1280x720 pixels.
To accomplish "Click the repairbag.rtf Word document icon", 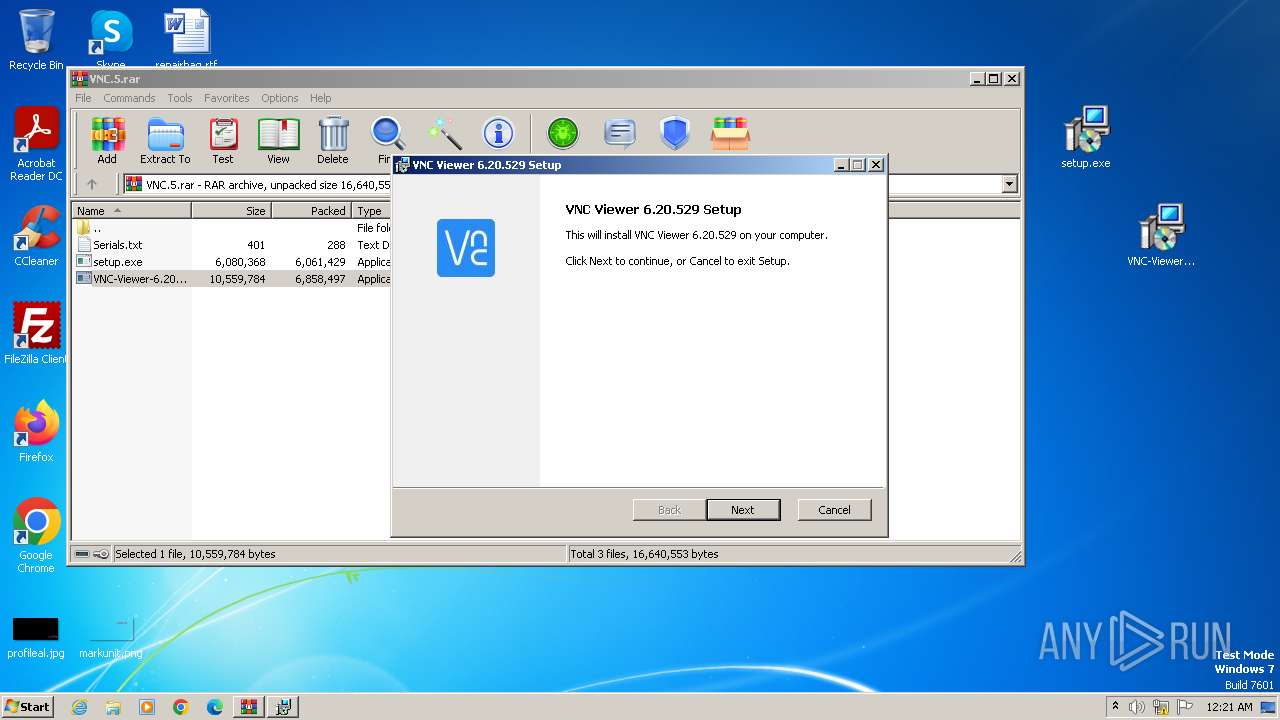I will [186, 40].
